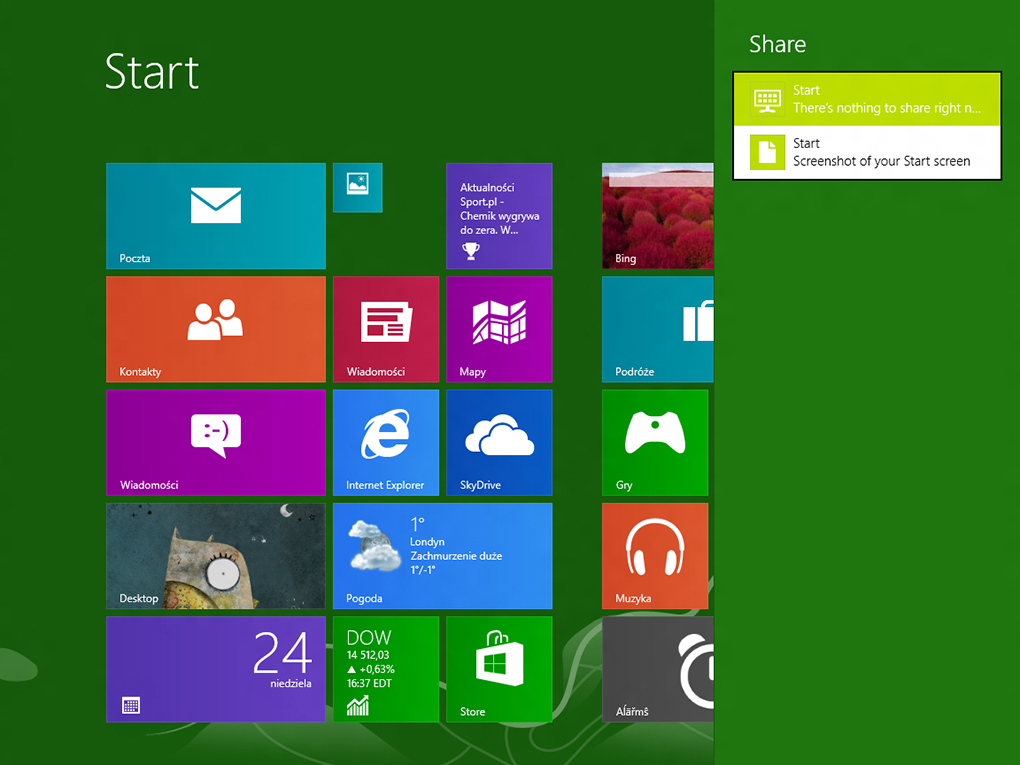Open the Kontakty people tile
The height and width of the screenshot is (765, 1020).
point(216,329)
